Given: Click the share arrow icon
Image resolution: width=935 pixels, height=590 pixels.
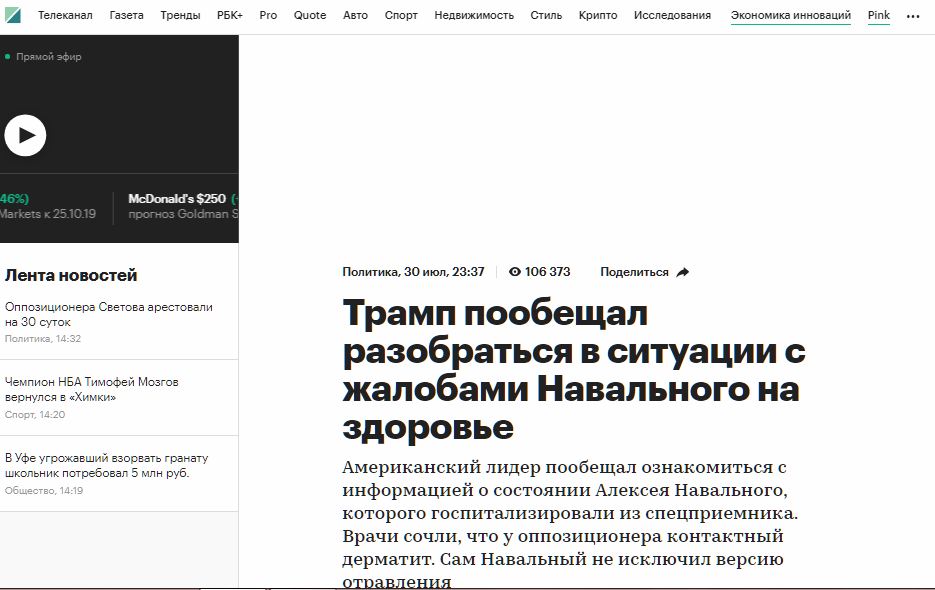Looking at the screenshot, I should pos(683,272).
